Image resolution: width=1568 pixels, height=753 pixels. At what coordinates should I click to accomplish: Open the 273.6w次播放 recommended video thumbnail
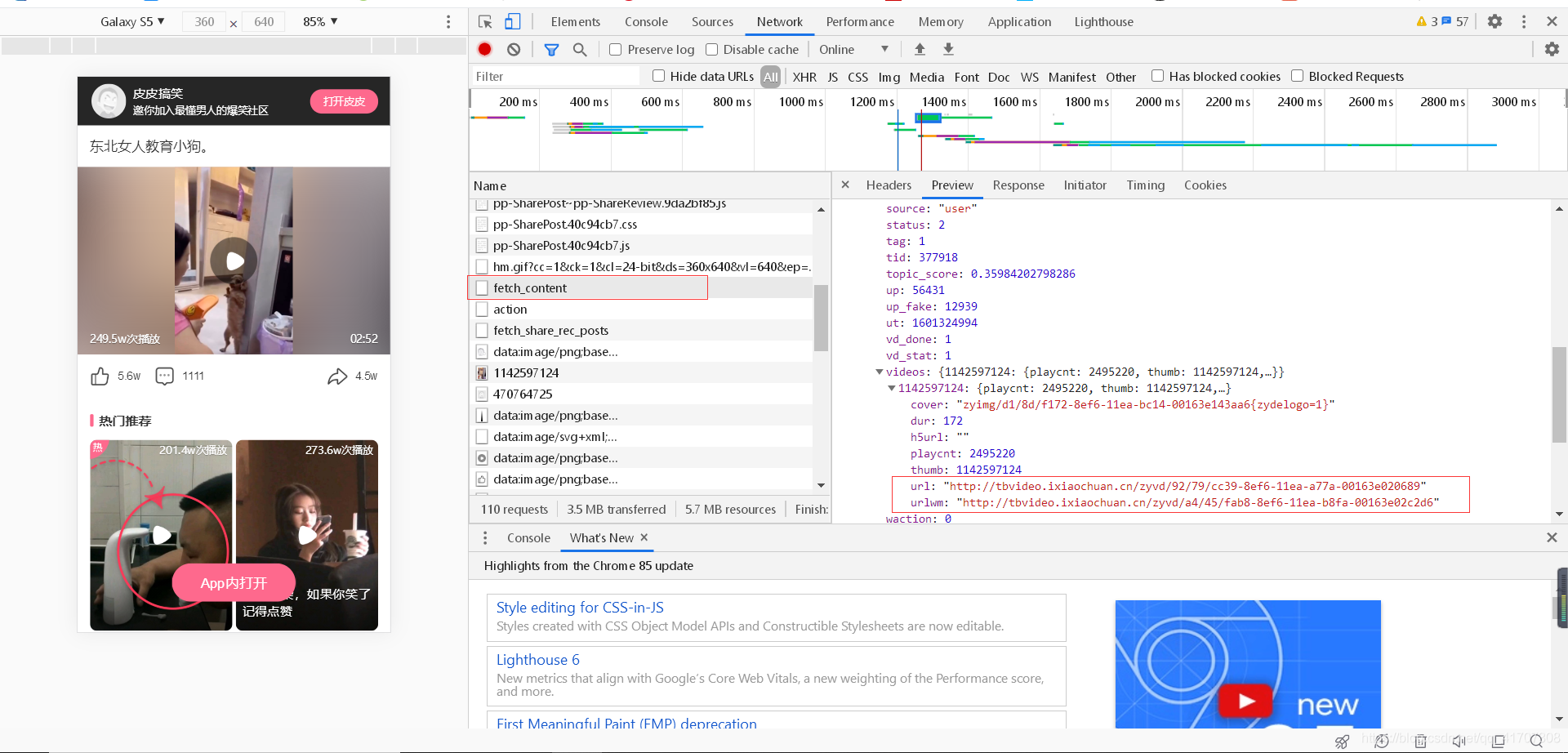point(307,535)
